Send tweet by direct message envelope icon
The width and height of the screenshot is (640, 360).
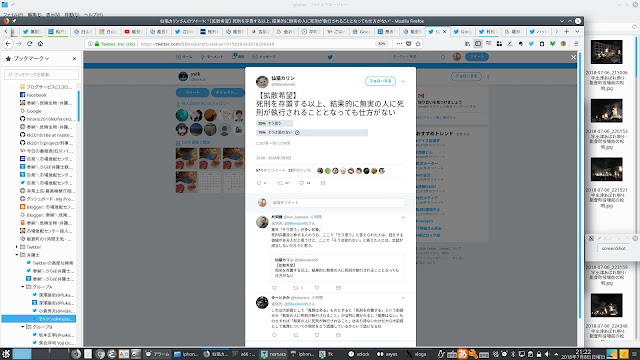[323, 183]
